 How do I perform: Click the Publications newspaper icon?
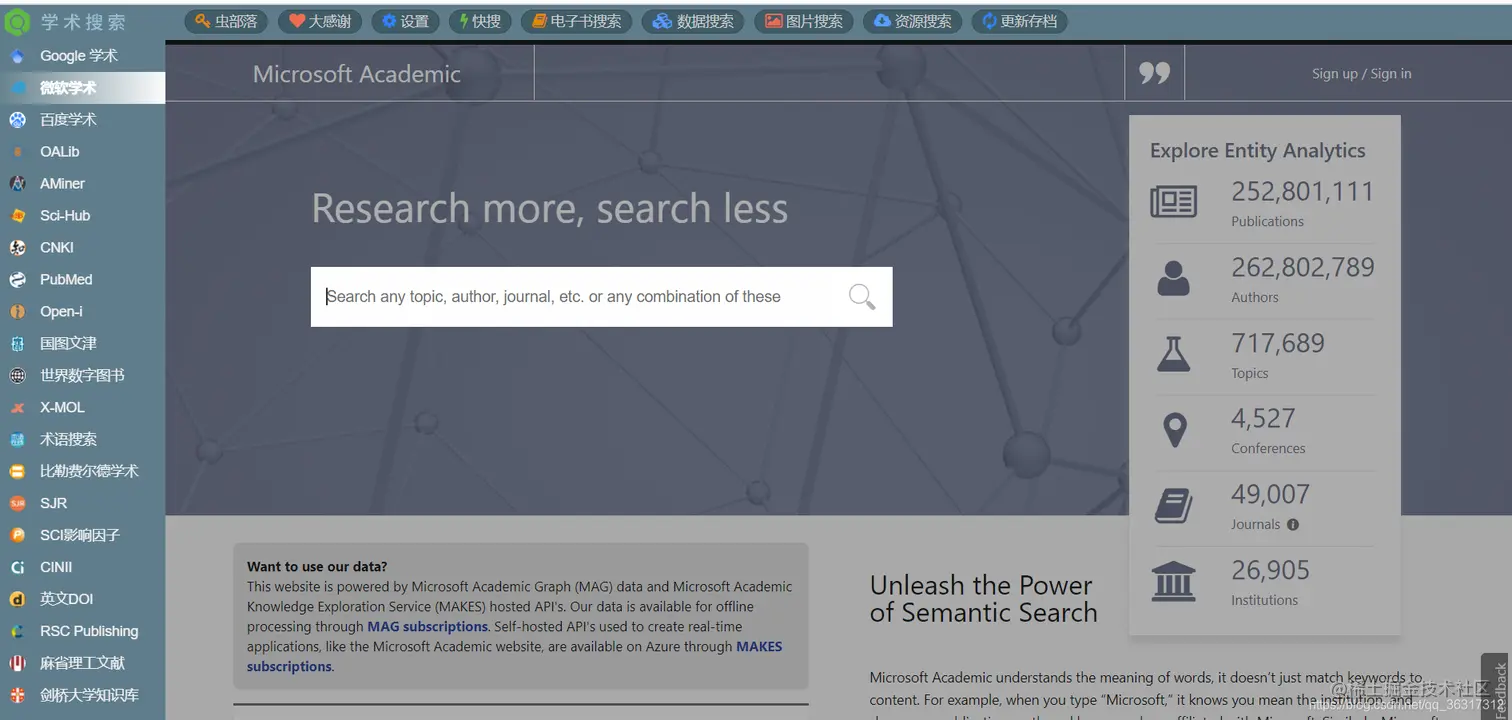pos(1173,202)
